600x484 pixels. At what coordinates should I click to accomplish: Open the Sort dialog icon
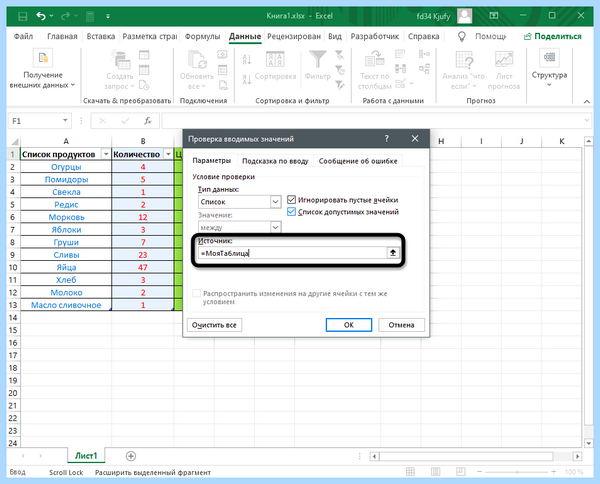[x=275, y=59]
